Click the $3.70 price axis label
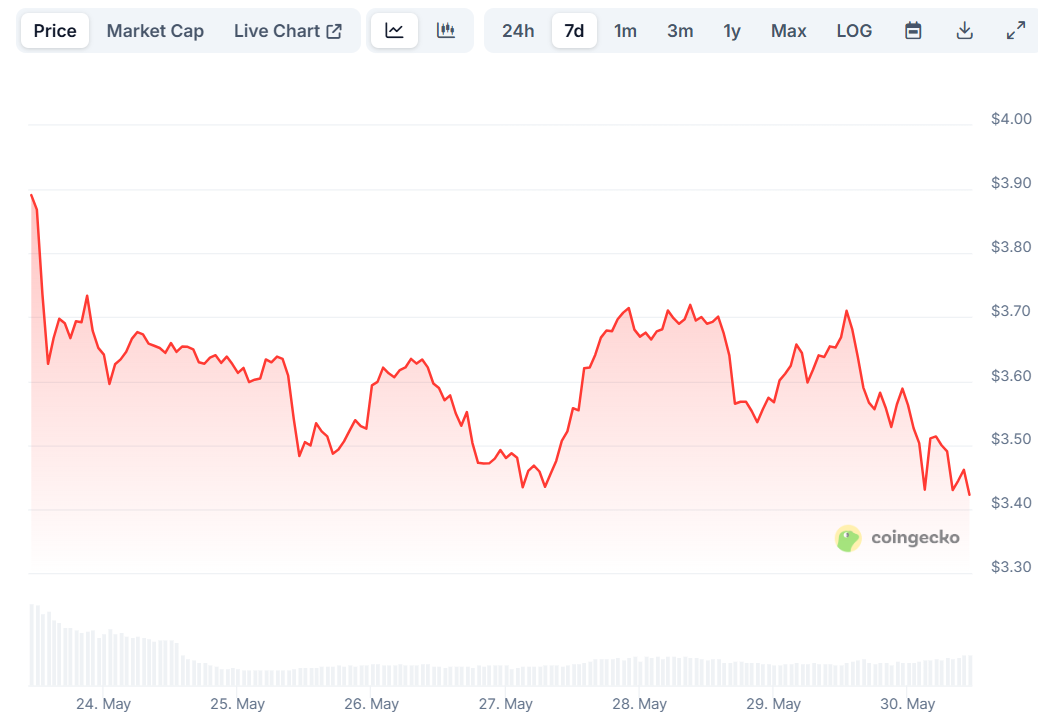Viewport: 1038px width, 718px height. (x=1011, y=311)
